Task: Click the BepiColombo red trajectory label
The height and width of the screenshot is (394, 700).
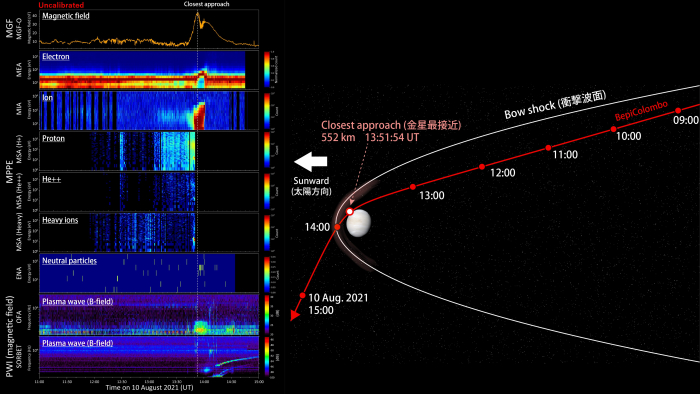Action: pos(641,110)
